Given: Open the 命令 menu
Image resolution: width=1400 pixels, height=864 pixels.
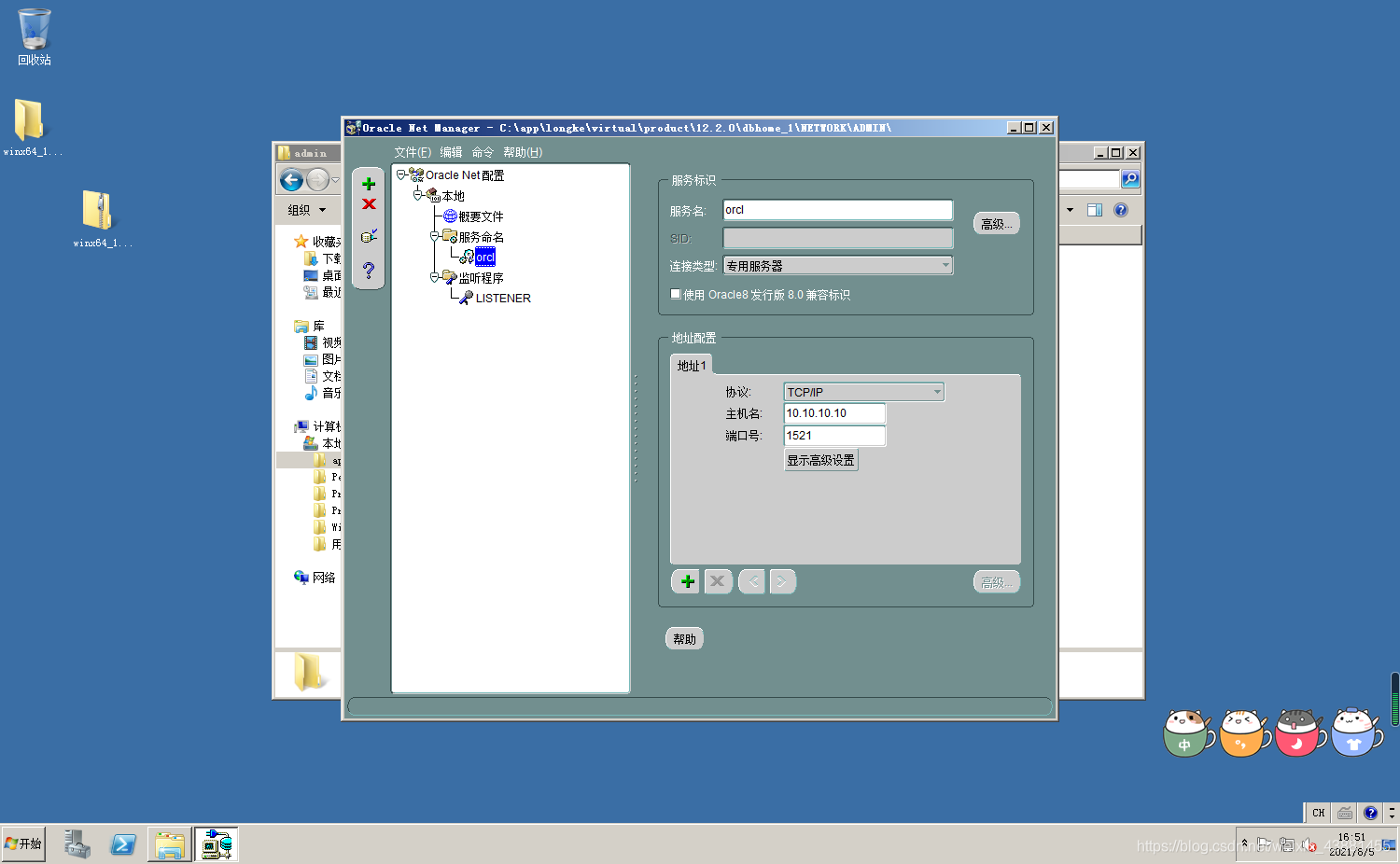Looking at the screenshot, I should click(483, 152).
